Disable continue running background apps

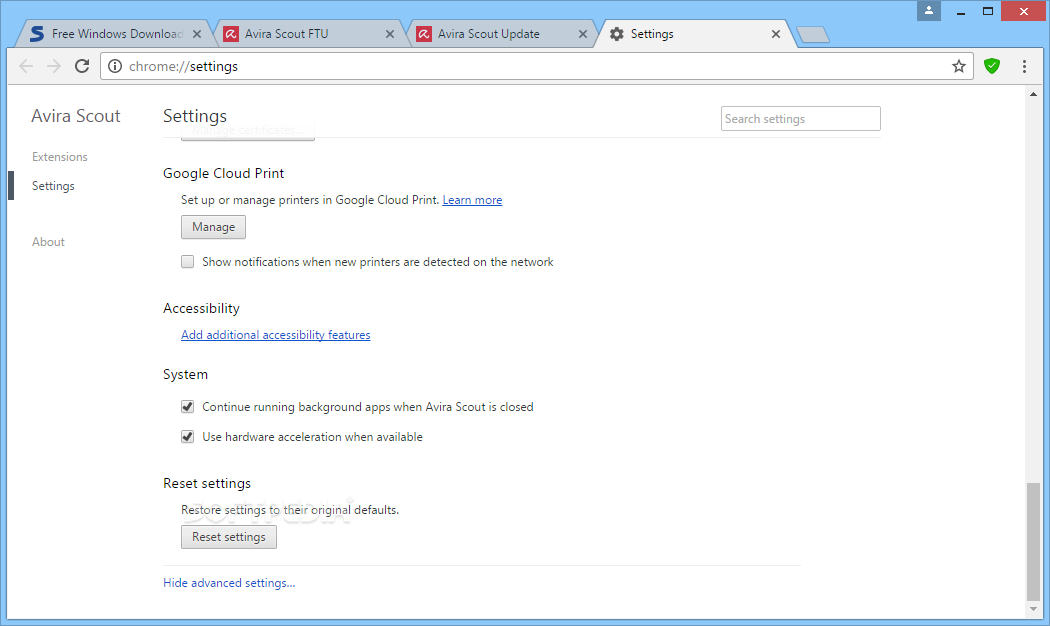[x=188, y=407]
